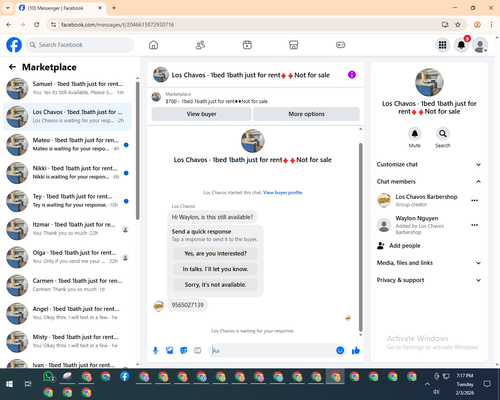Open the Itzmar conversation
The width and height of the screenshot is (500, 400).
point(67,229)
